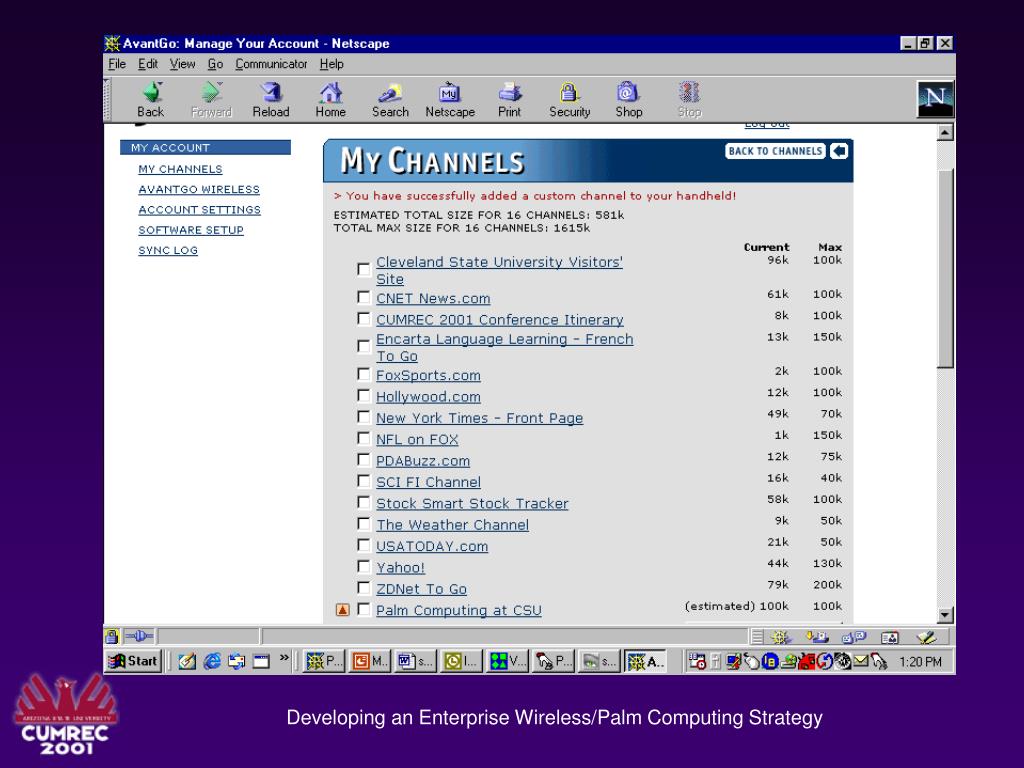This screenshot has height=768, width=1024.
Task: Open Composer from the component bar
Action: coord(926,637)
